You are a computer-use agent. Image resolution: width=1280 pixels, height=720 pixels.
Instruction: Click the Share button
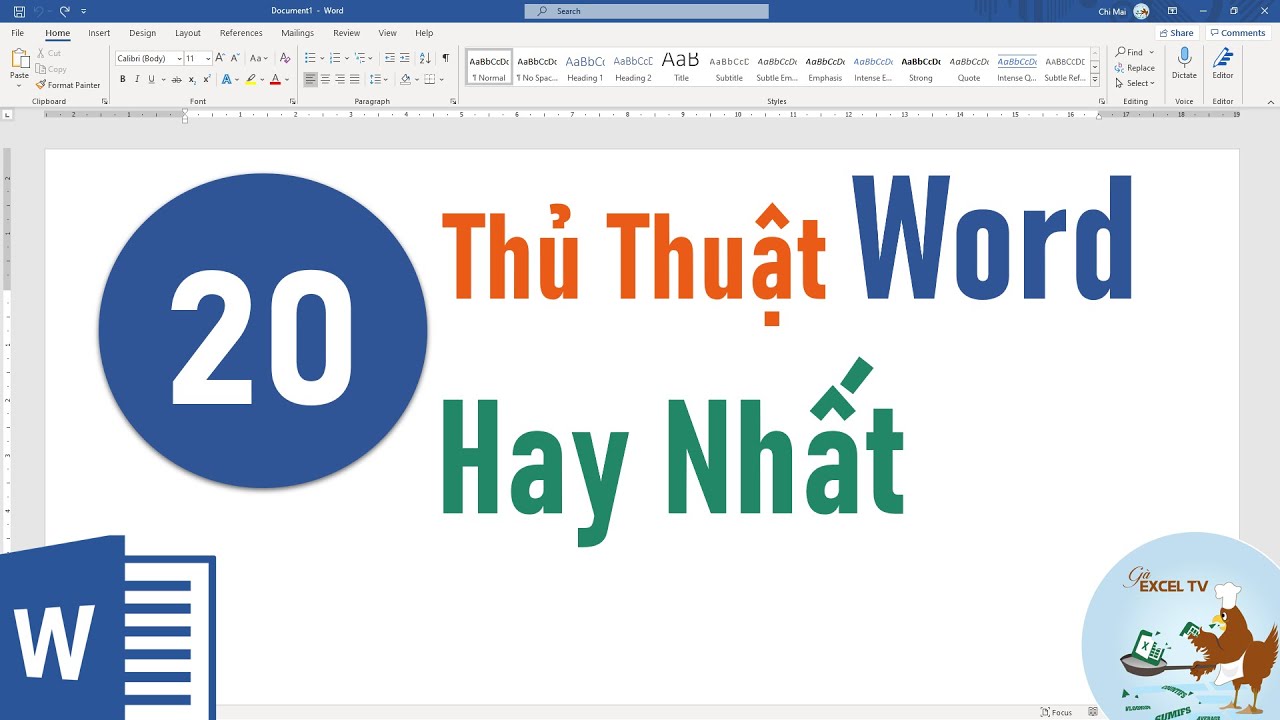[1176, 33]
